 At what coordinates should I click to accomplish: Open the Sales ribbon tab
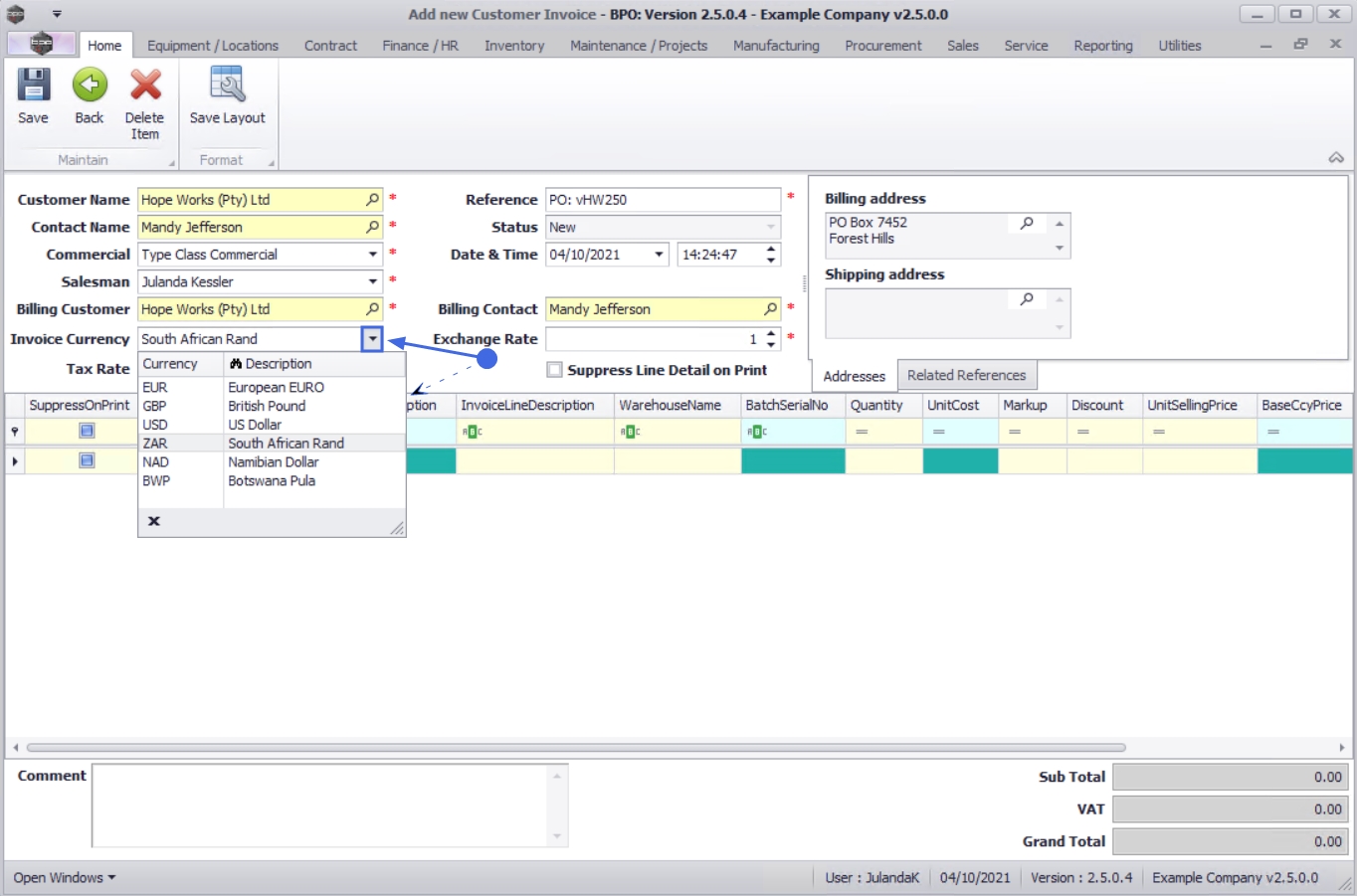click(963, 46)
